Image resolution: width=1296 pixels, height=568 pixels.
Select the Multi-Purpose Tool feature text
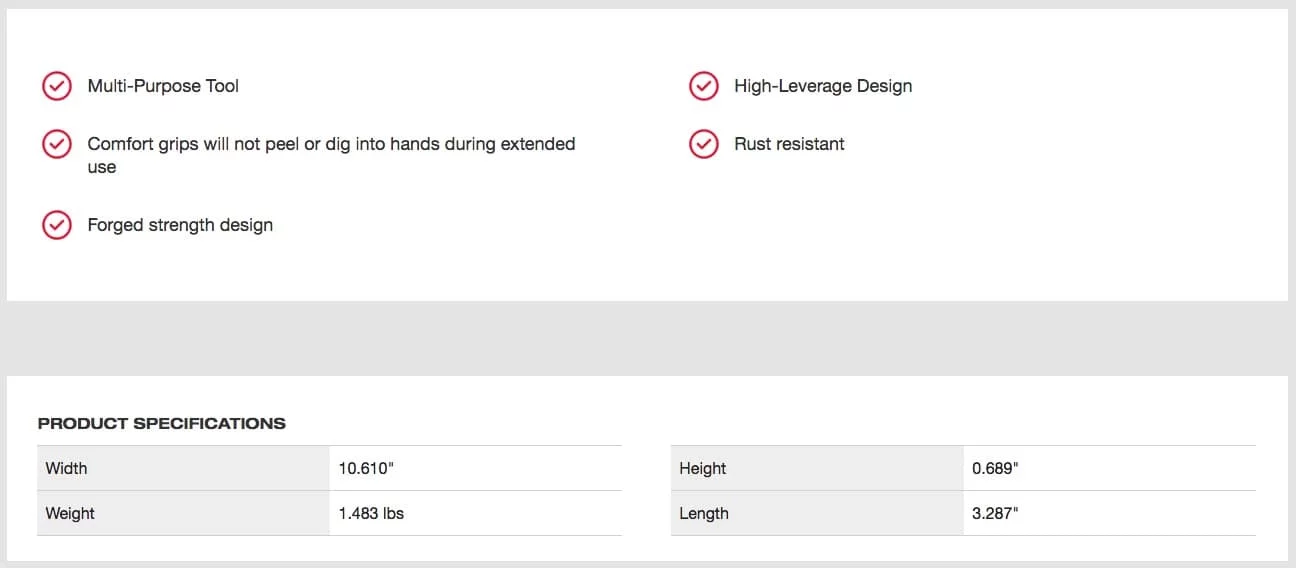(163, 86)
